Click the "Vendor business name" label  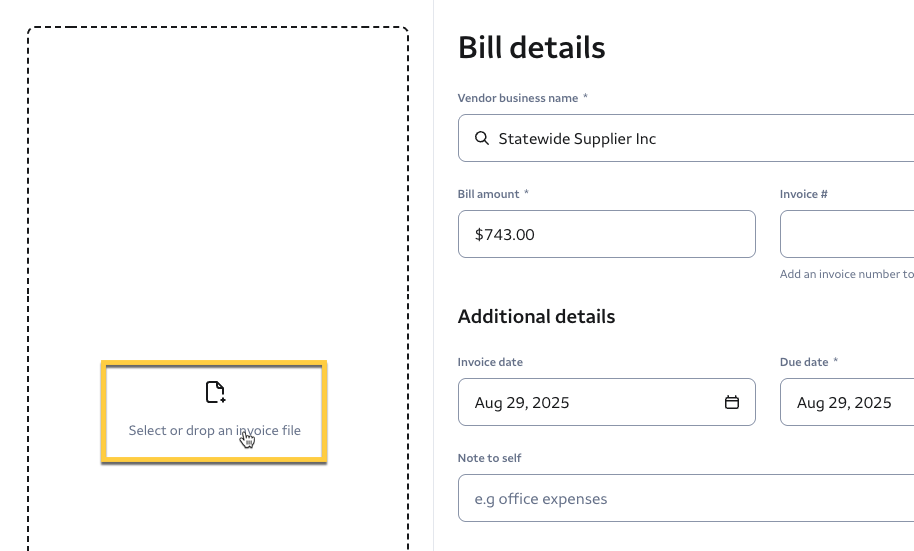click(518, 98)
